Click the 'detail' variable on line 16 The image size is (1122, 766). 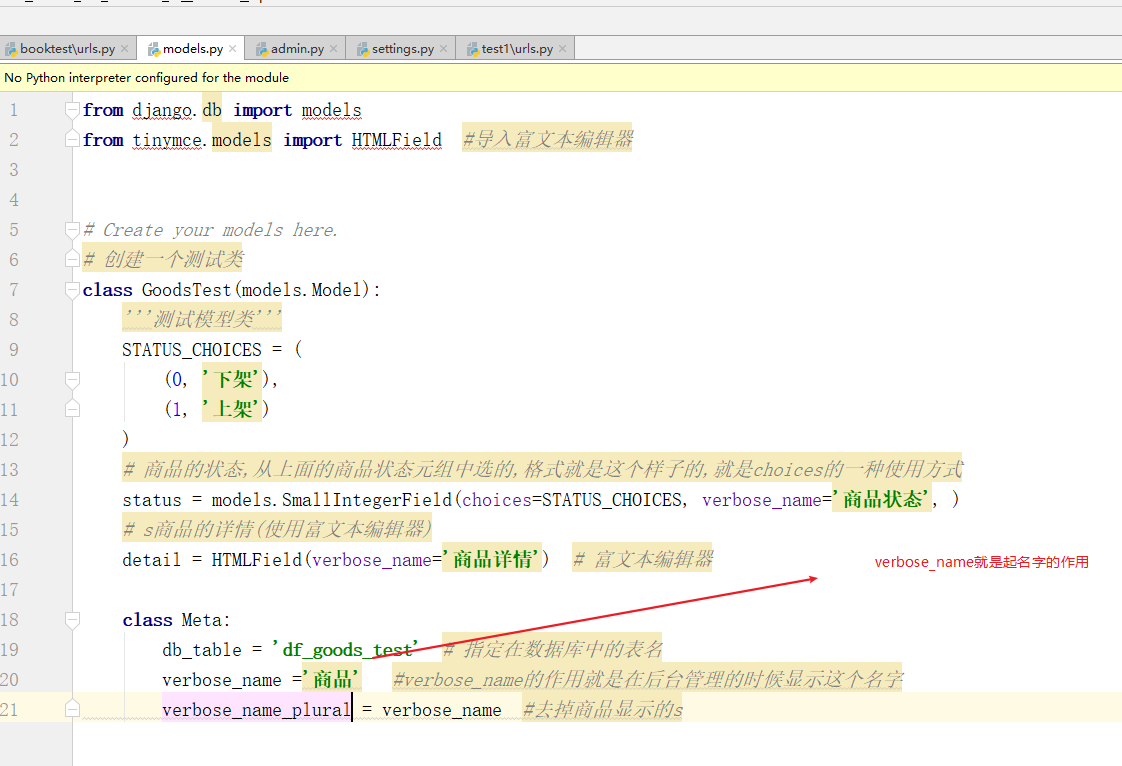151,560
